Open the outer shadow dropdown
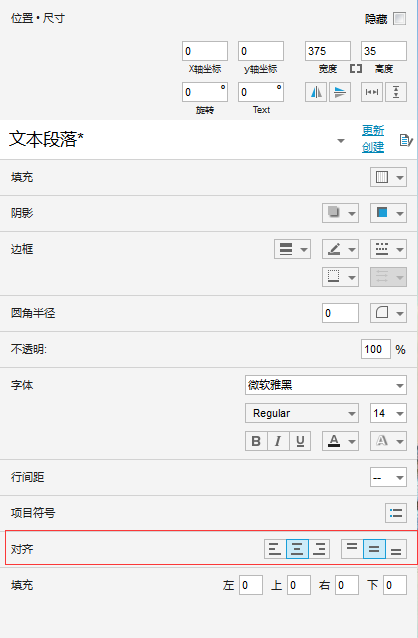This screenshot has height=638, width=418. tap(340, 213)
